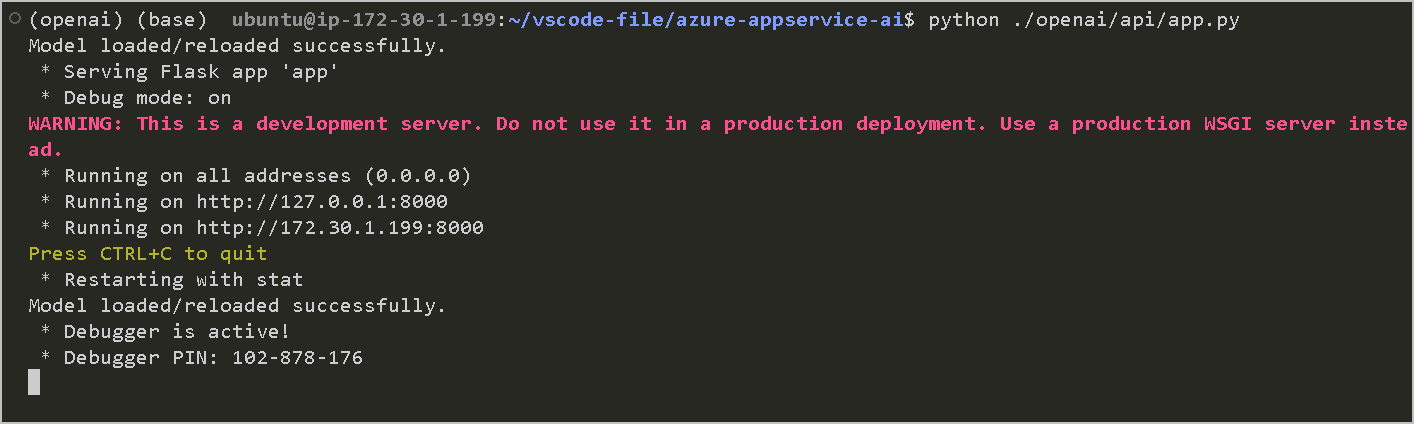Click the Debugger PIN 102-878-176 text
The height and width of the screenshot is (424, 1414).
click(x=213, y=357)
